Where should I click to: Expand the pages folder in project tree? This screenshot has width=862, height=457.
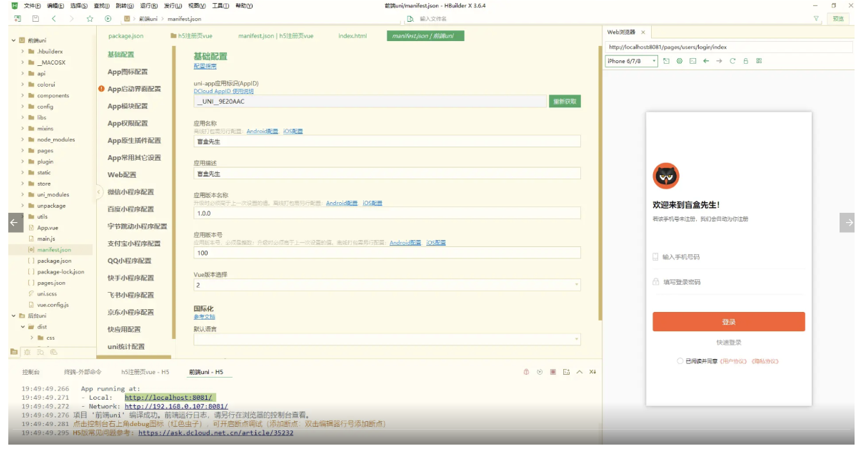tap(23, 151)
